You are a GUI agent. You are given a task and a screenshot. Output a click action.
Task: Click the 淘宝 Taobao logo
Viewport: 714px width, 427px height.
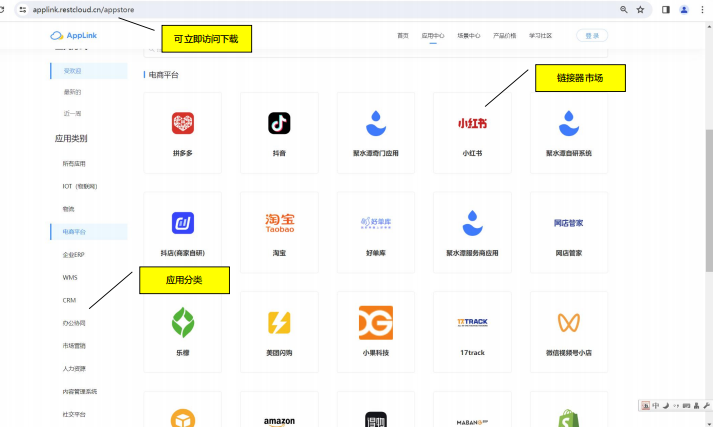coord(280,223)
